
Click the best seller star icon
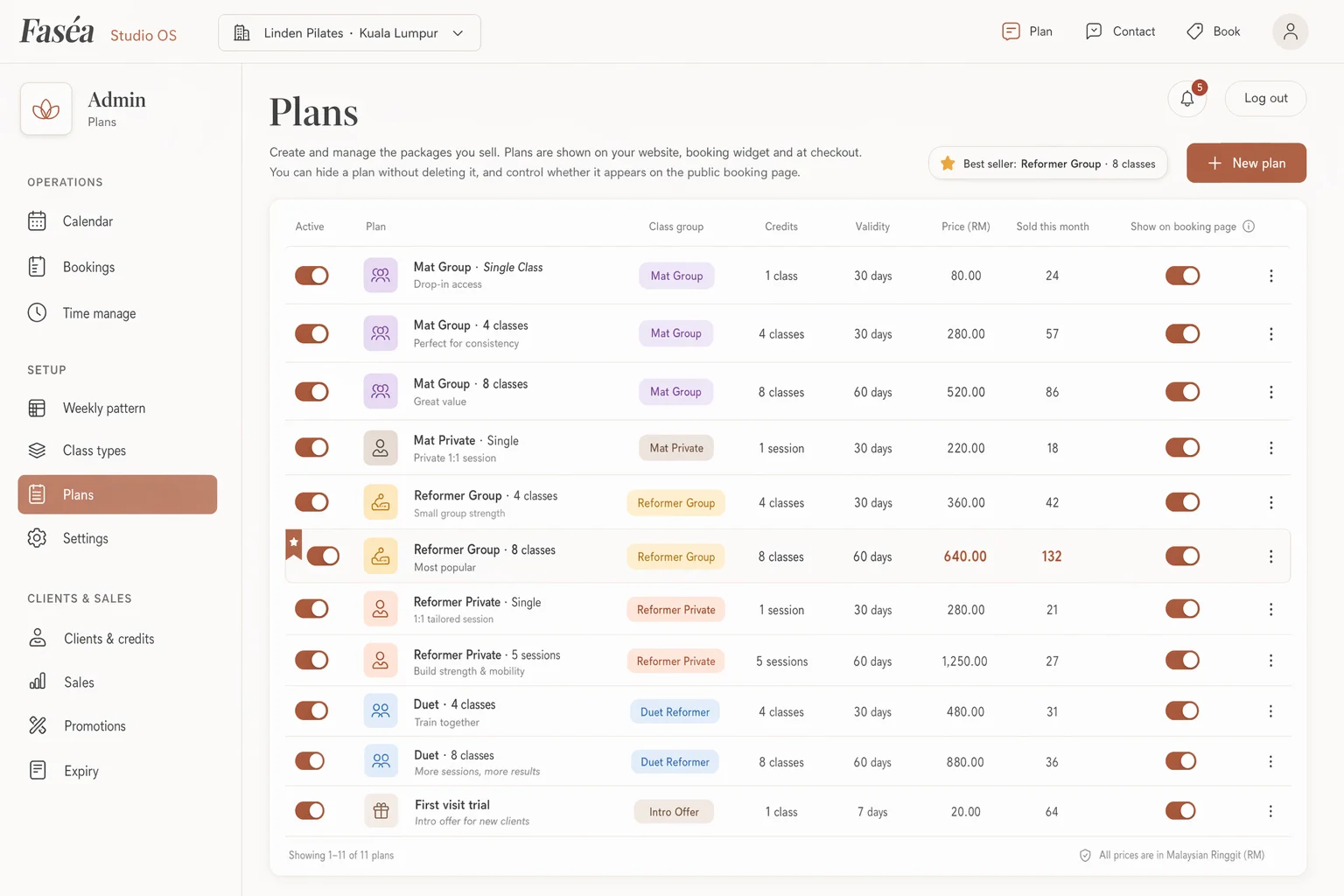[948, 163]
